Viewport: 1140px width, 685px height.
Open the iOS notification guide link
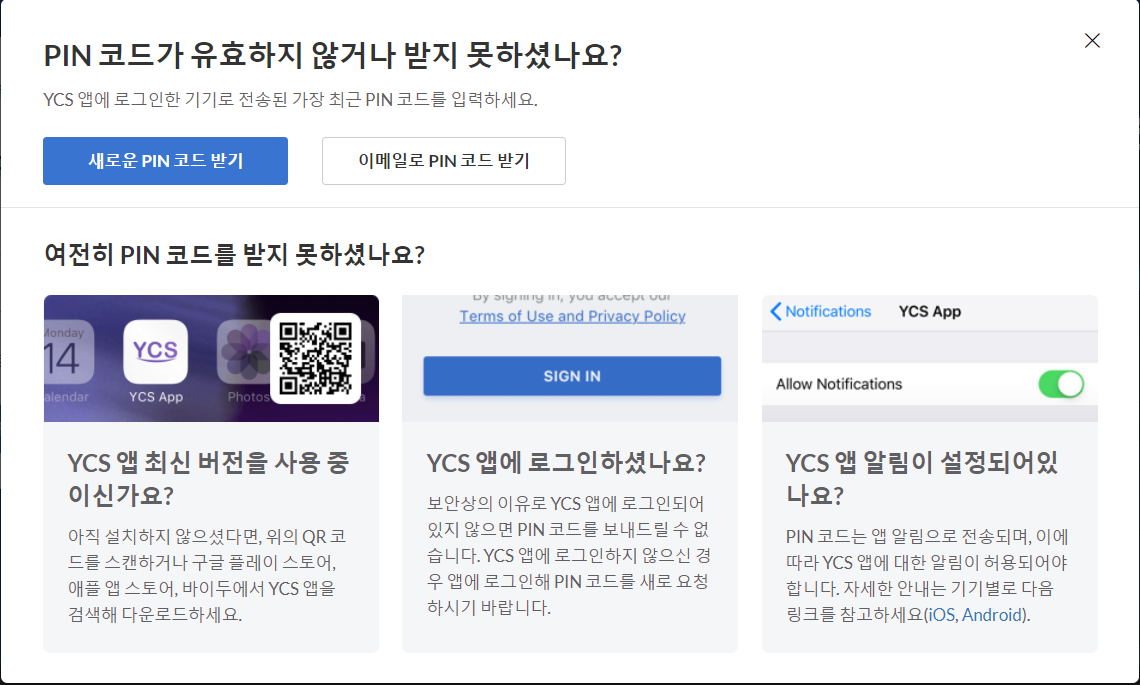point(942,614)
